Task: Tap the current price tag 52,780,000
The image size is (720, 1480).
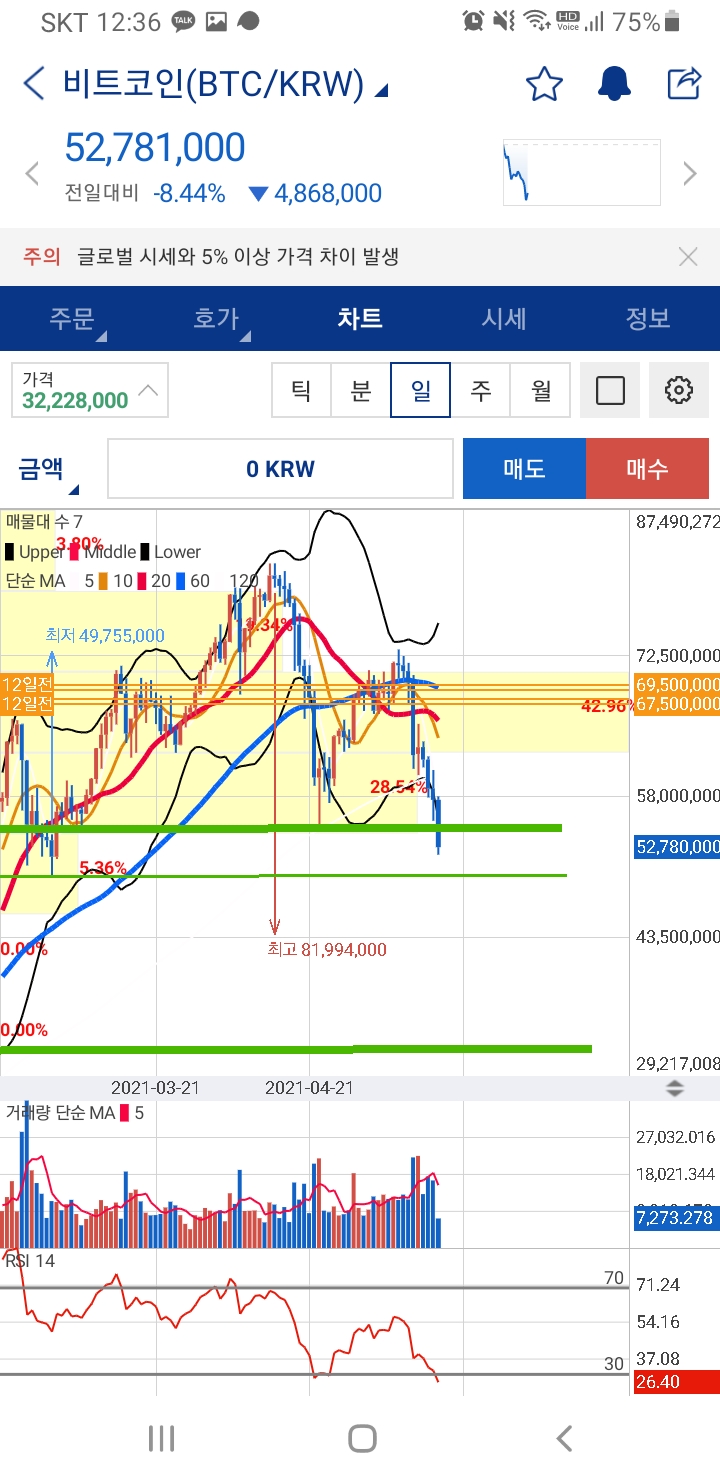Action: click(x=677, y=847)
